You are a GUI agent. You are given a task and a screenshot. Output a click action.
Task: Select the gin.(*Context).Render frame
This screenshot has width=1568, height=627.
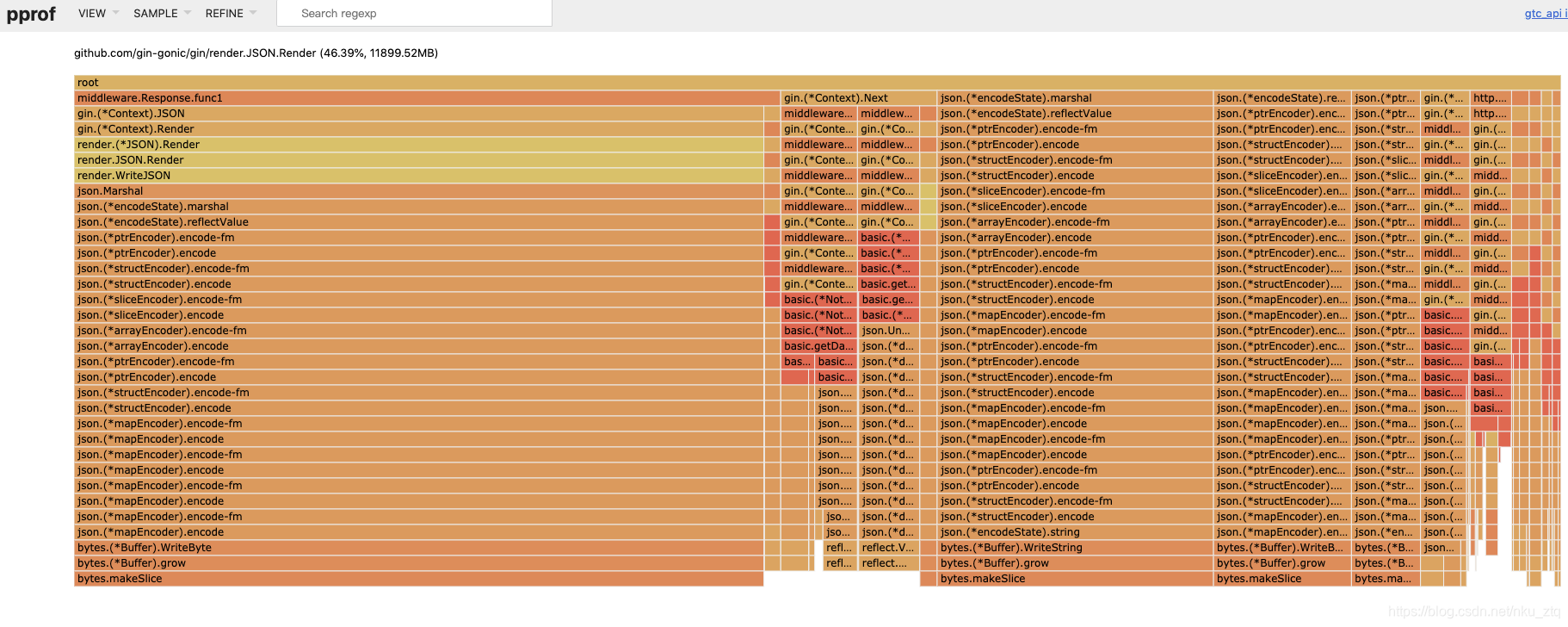coord(419,129)
